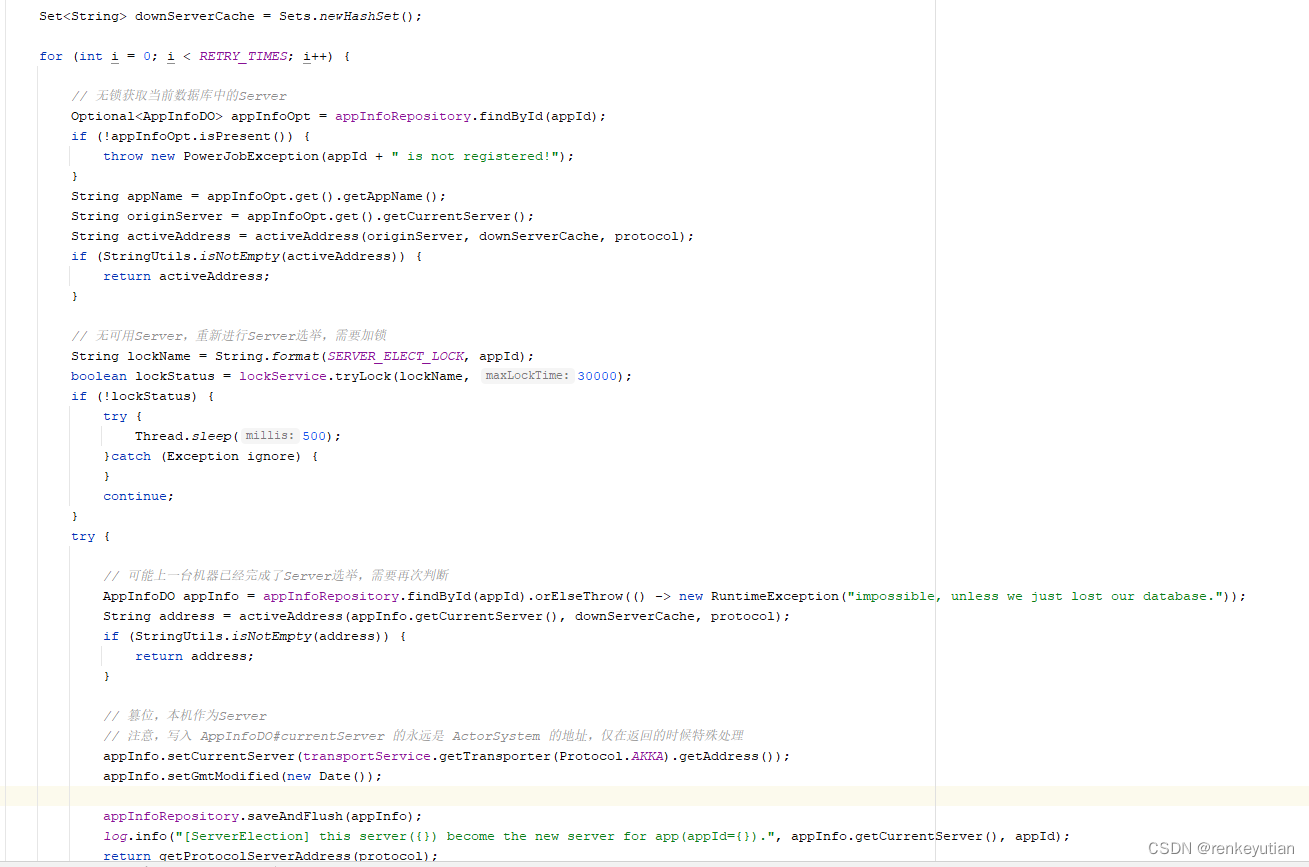The height and width of the screenshot is (867, 1309).
Task: Click the orElseThrow method call
Action: pyautogui.click(x=579, y=596)
